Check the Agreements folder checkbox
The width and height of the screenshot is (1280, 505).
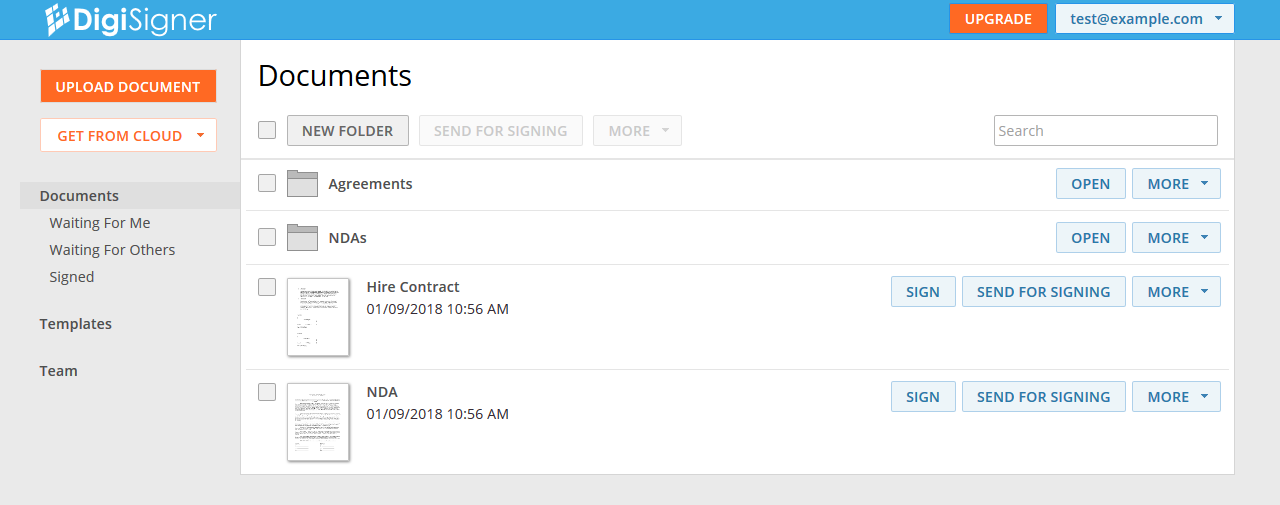[x=267, y=183]
